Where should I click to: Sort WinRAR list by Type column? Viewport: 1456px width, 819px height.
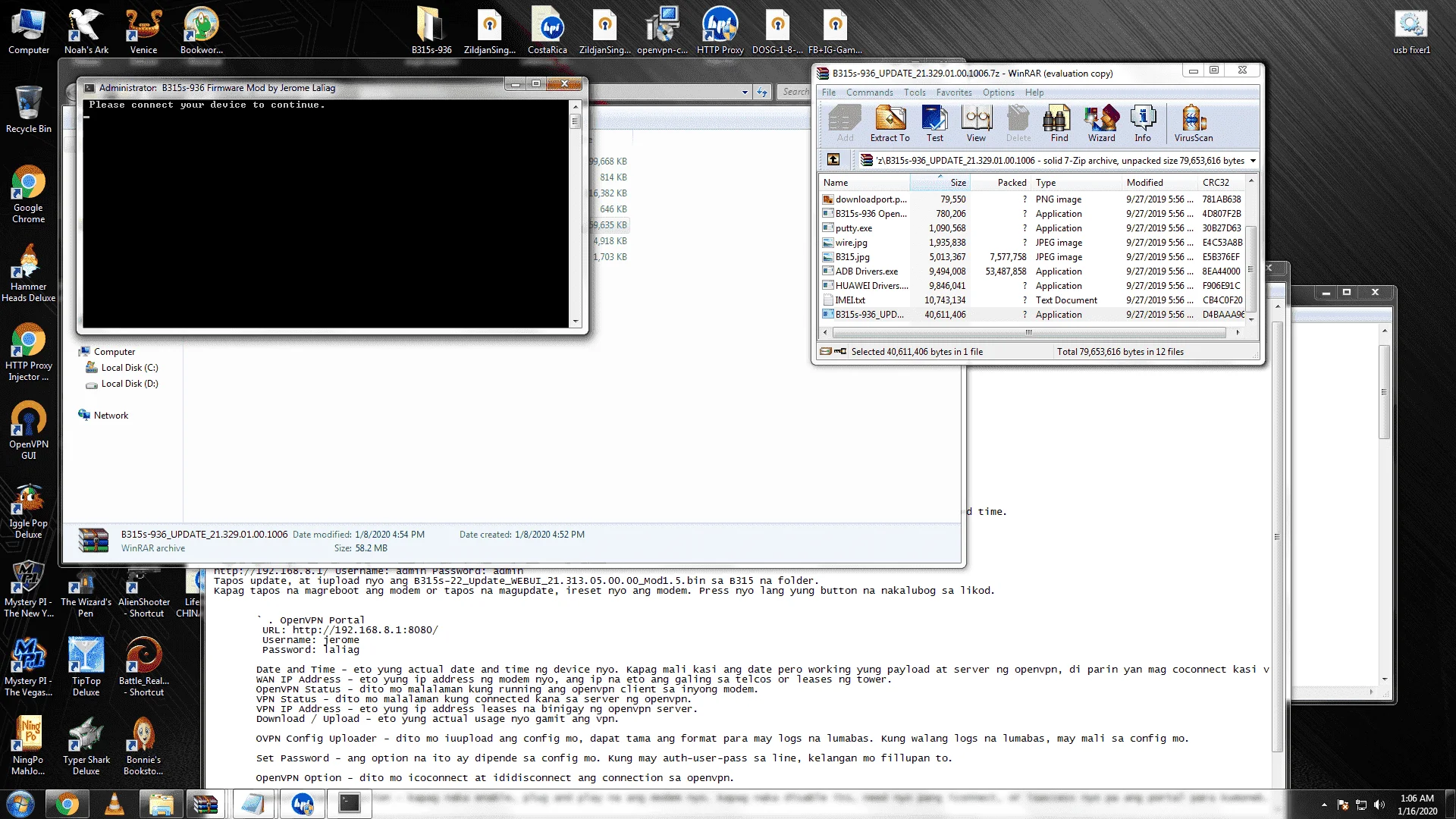point(1077,182)
